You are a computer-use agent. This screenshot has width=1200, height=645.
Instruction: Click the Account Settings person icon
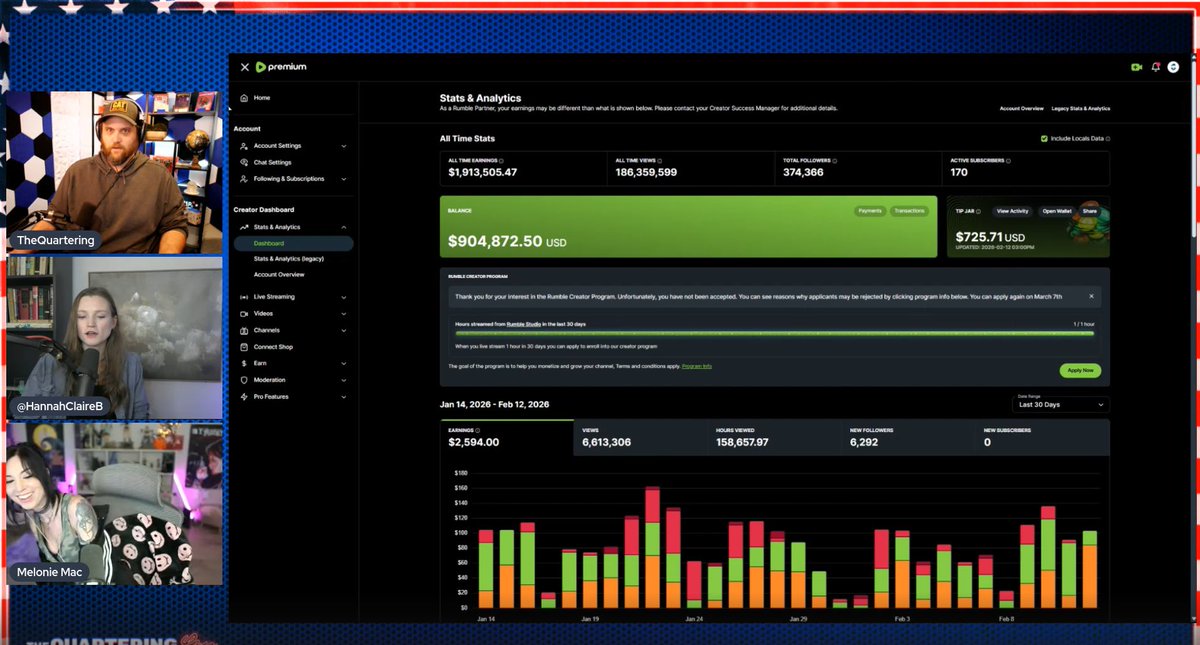pos(244,146)
